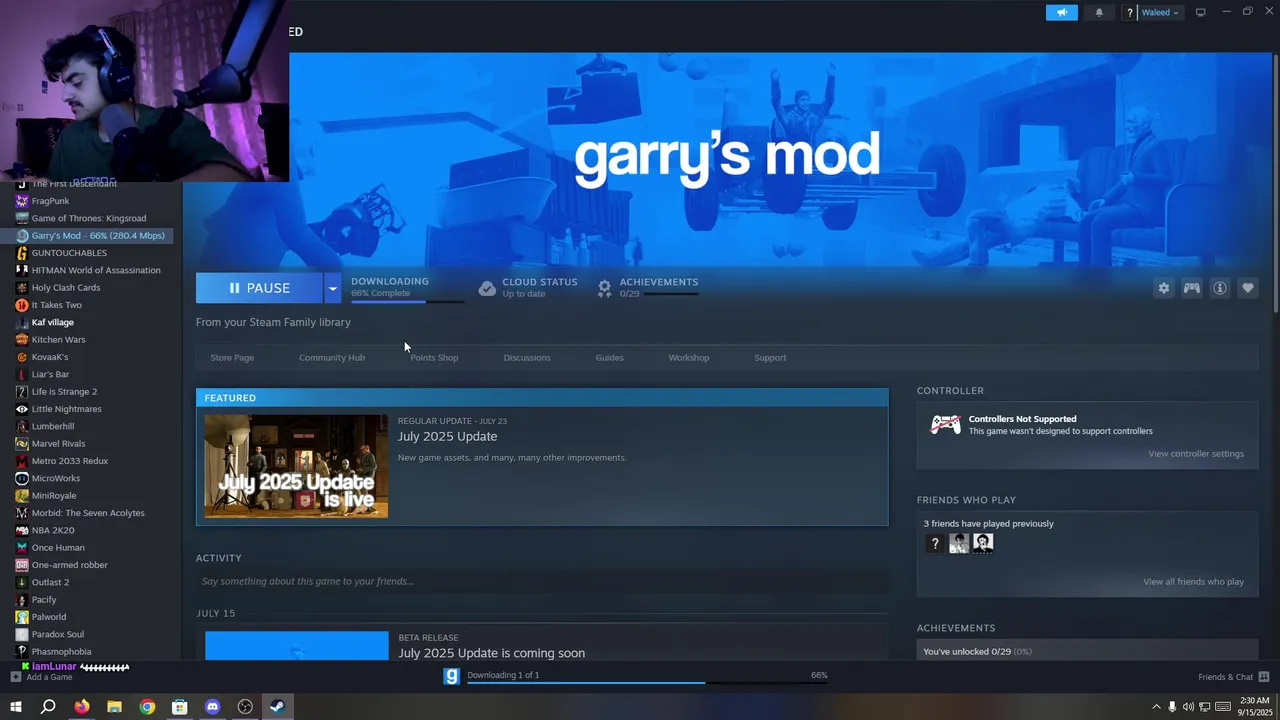Image resolution: width=1280 pixels, height=720 pixels.
Task: Open the notifications bell
Action: pos(1099,13)
